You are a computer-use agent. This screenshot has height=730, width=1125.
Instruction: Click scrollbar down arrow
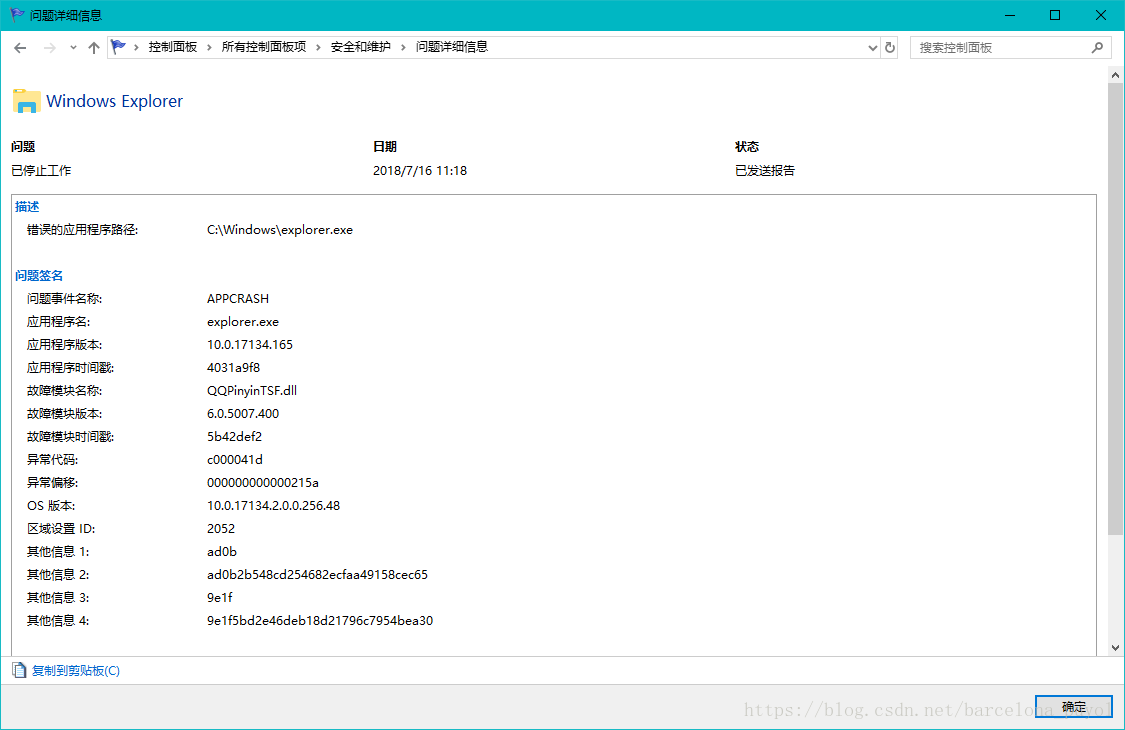point(1115,647)
